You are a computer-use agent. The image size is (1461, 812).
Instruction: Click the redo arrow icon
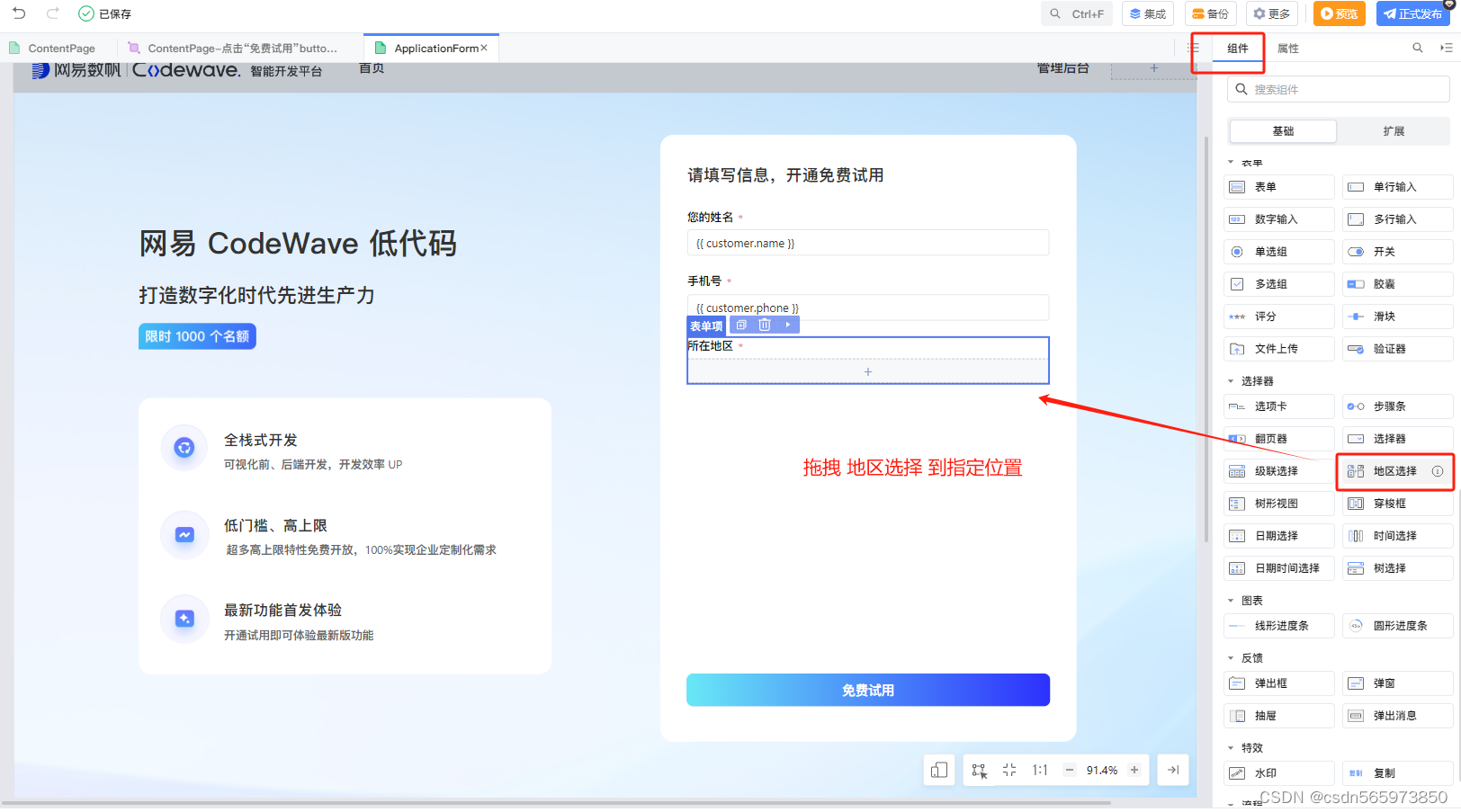coord(53,13)
